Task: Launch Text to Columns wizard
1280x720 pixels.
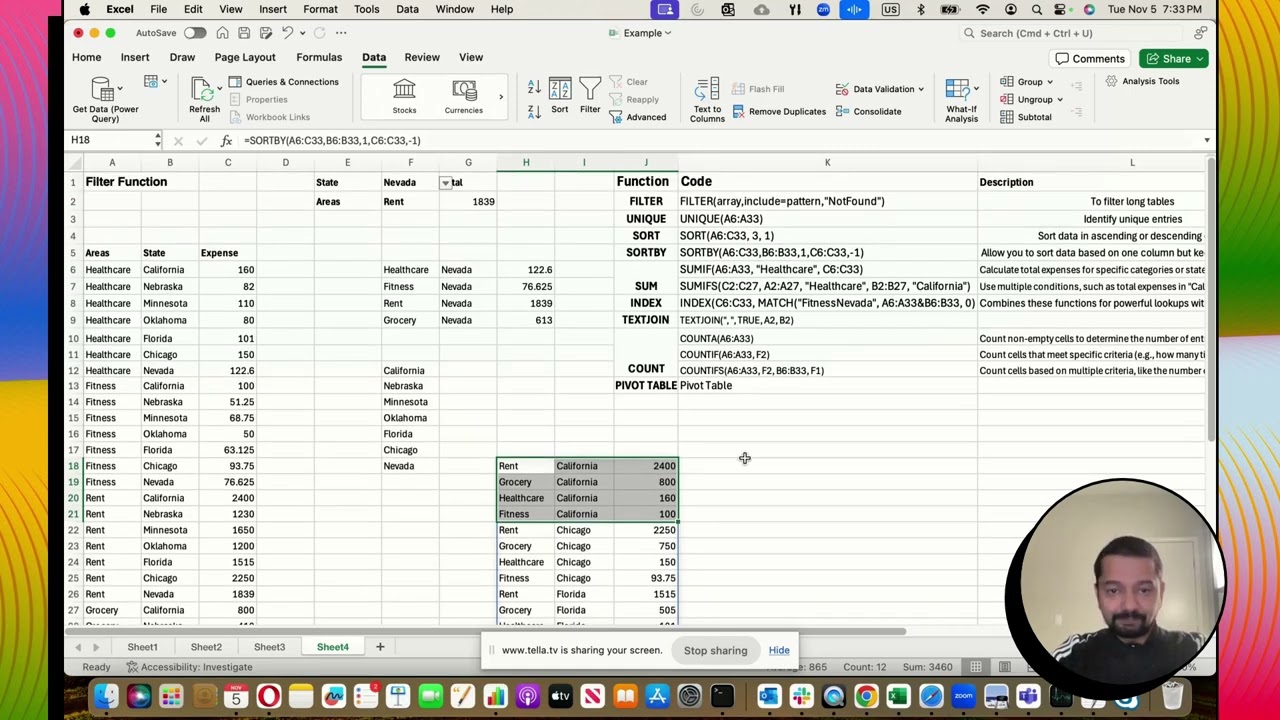Action: 707,100
